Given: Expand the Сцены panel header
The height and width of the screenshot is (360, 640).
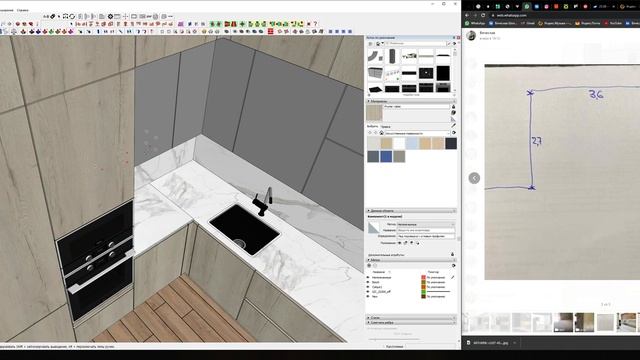Looking at the screenshot, I should pos(411,318).
